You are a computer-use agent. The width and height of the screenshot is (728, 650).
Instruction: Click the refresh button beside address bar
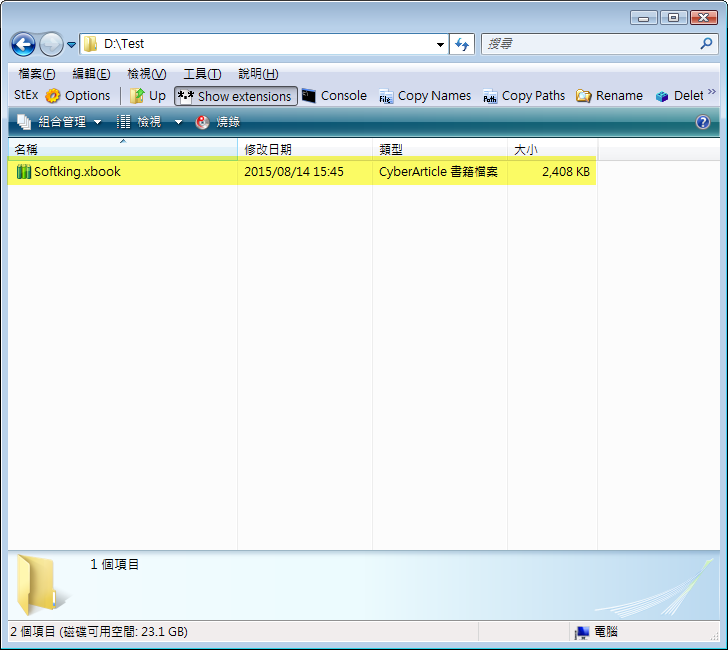462,45
